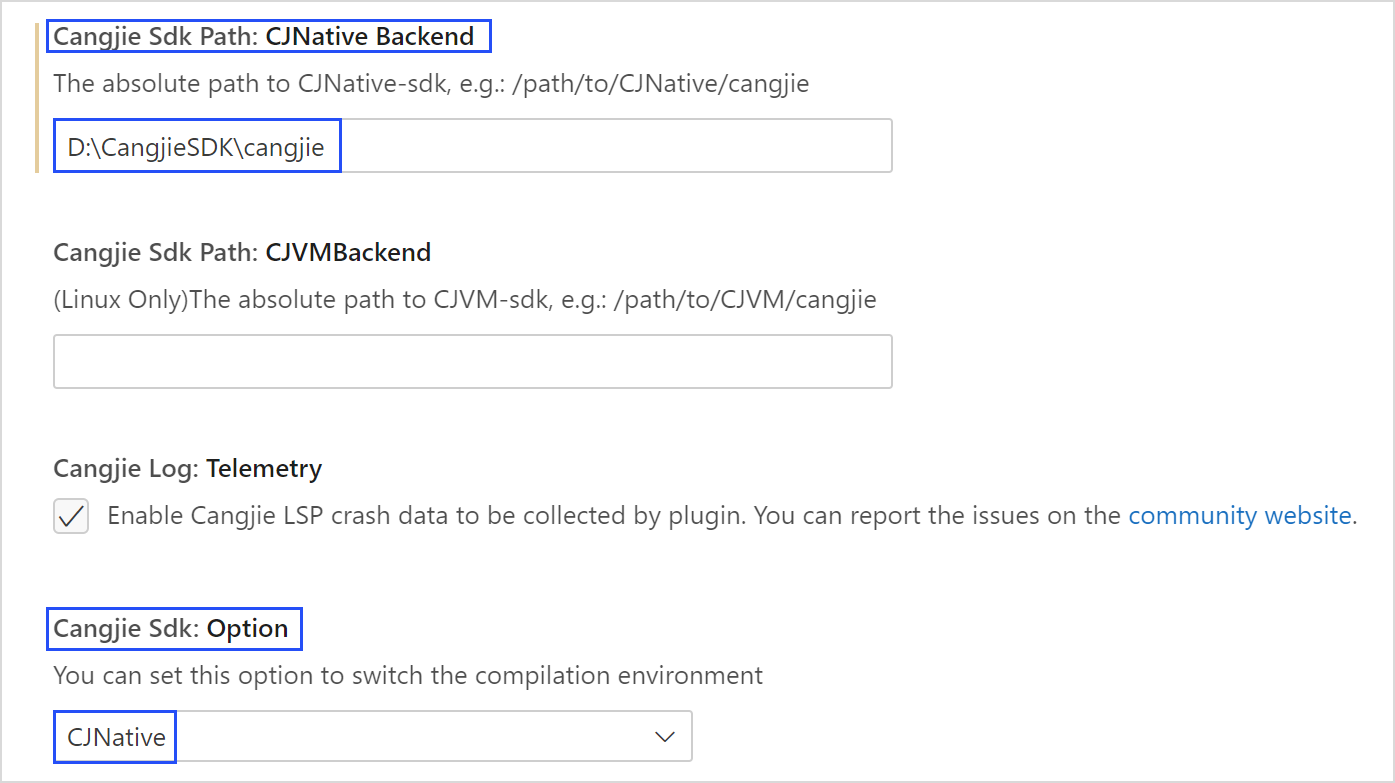Click the switch compilation environment description
Image resolution: width=1395 pixels, height=783 pixels.
point(408,675)
